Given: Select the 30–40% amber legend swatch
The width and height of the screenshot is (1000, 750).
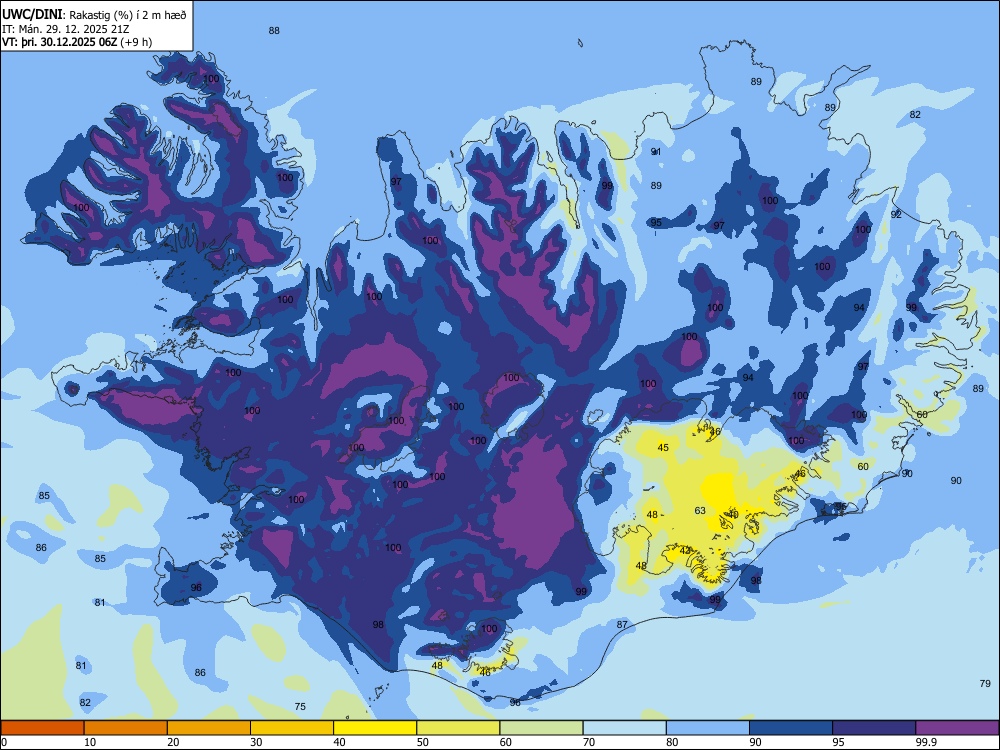Looking at the screenshot, I should [x=292, y=728].
